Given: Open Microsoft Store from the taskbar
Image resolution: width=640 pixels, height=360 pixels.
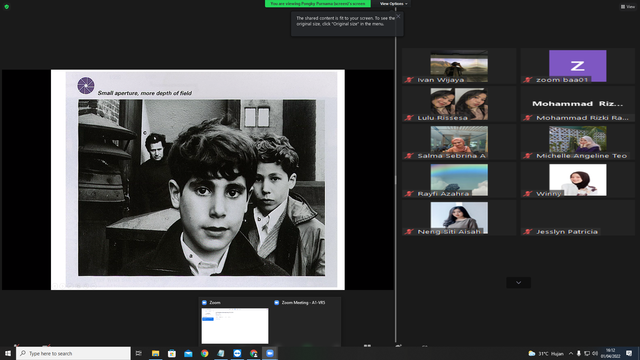Looking at the screenshot, I should (172, 353).
